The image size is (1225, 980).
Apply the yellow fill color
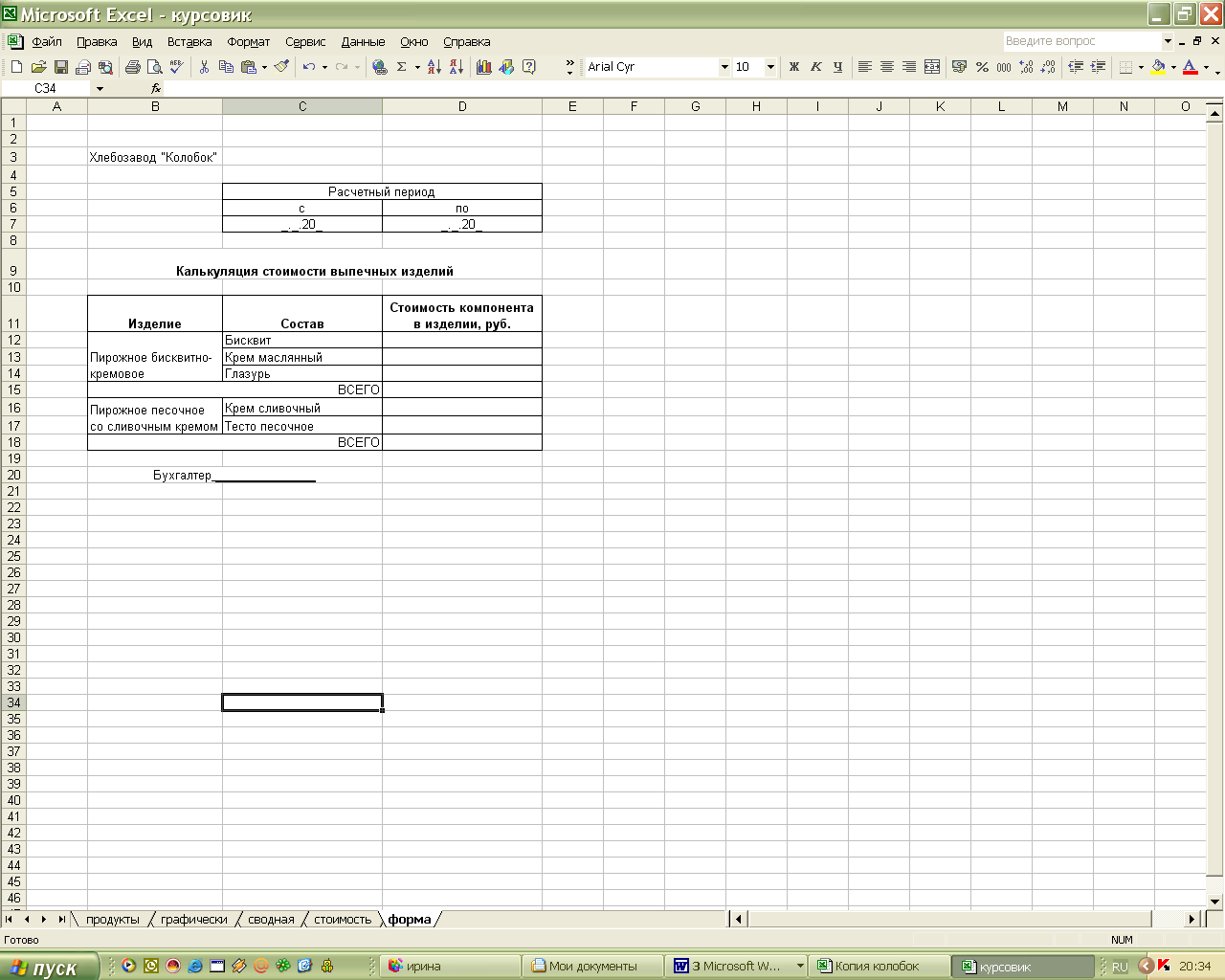click(1158, 67)
